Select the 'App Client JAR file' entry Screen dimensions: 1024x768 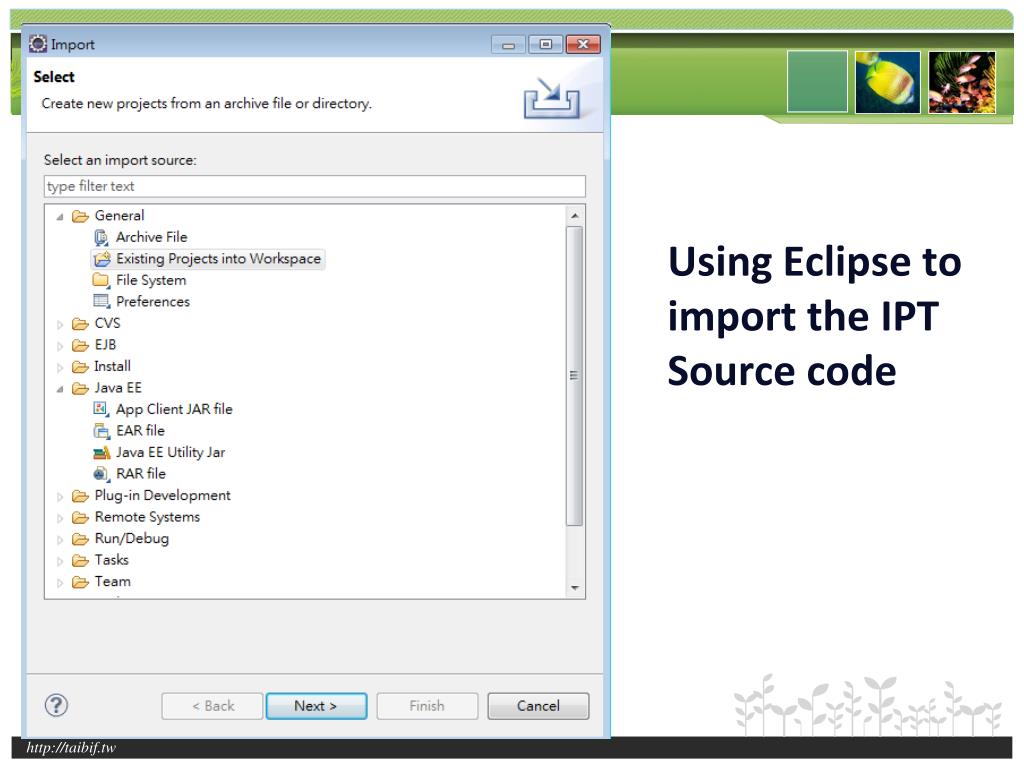(x=174, y=409)
